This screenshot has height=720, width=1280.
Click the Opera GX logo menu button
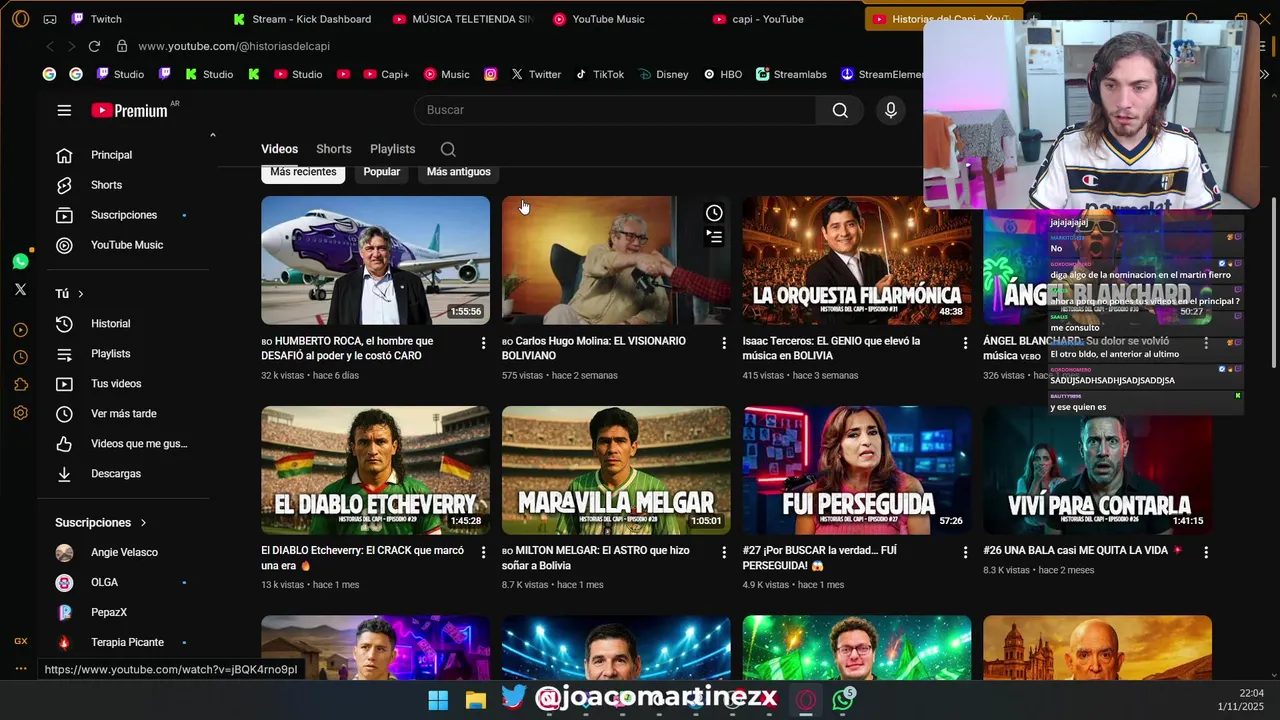tap(20, 19)
